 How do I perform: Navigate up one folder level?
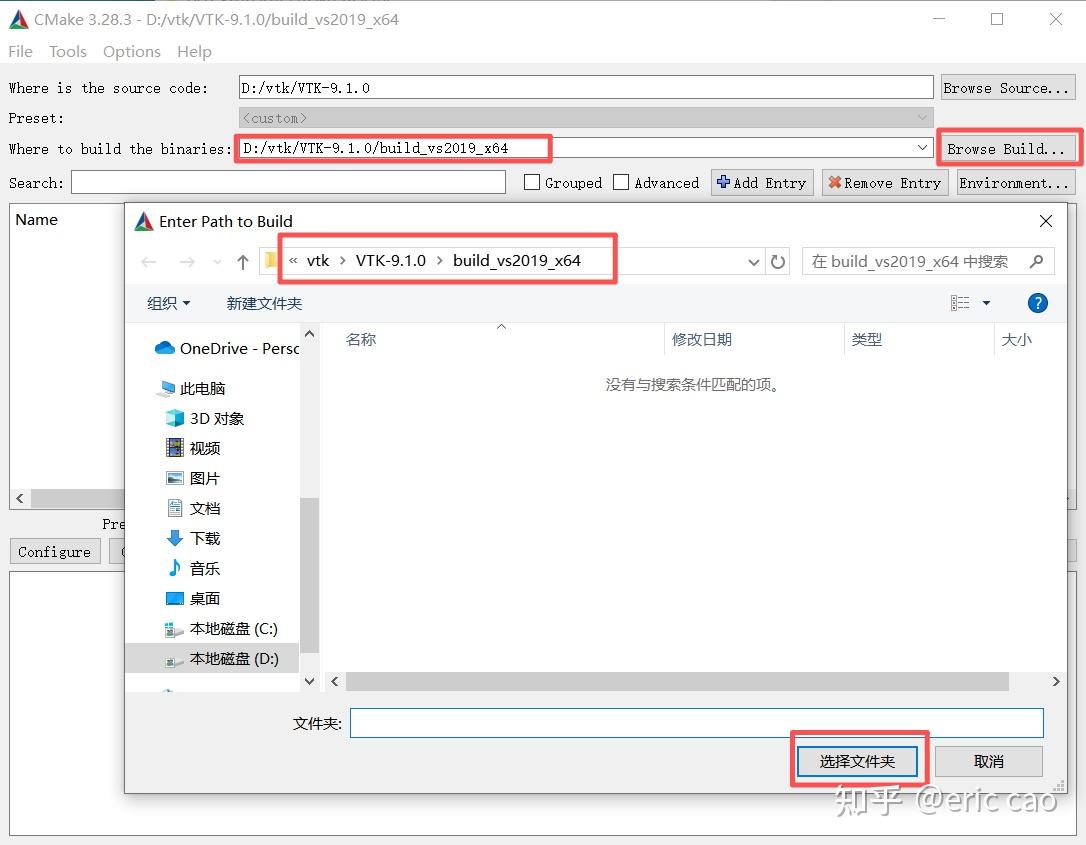pyautogui.click(x=242, y=261)
